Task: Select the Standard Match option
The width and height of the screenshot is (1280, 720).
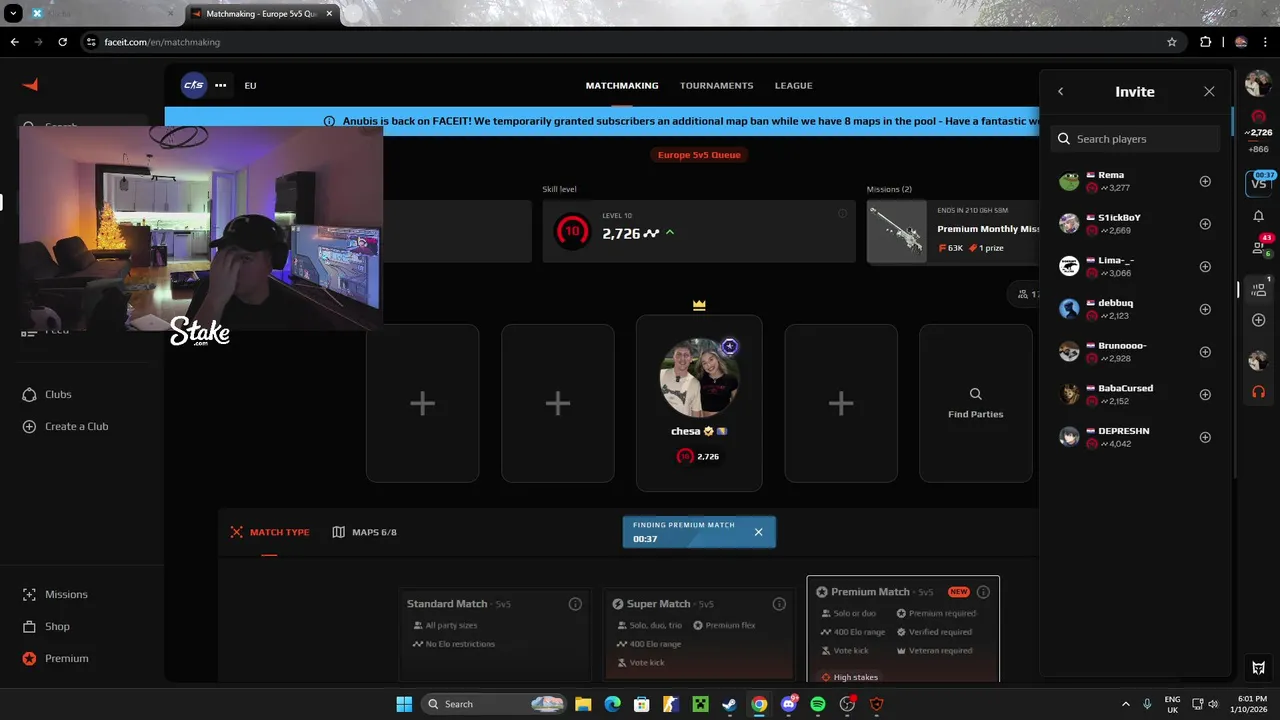Action: click(495, 636)
